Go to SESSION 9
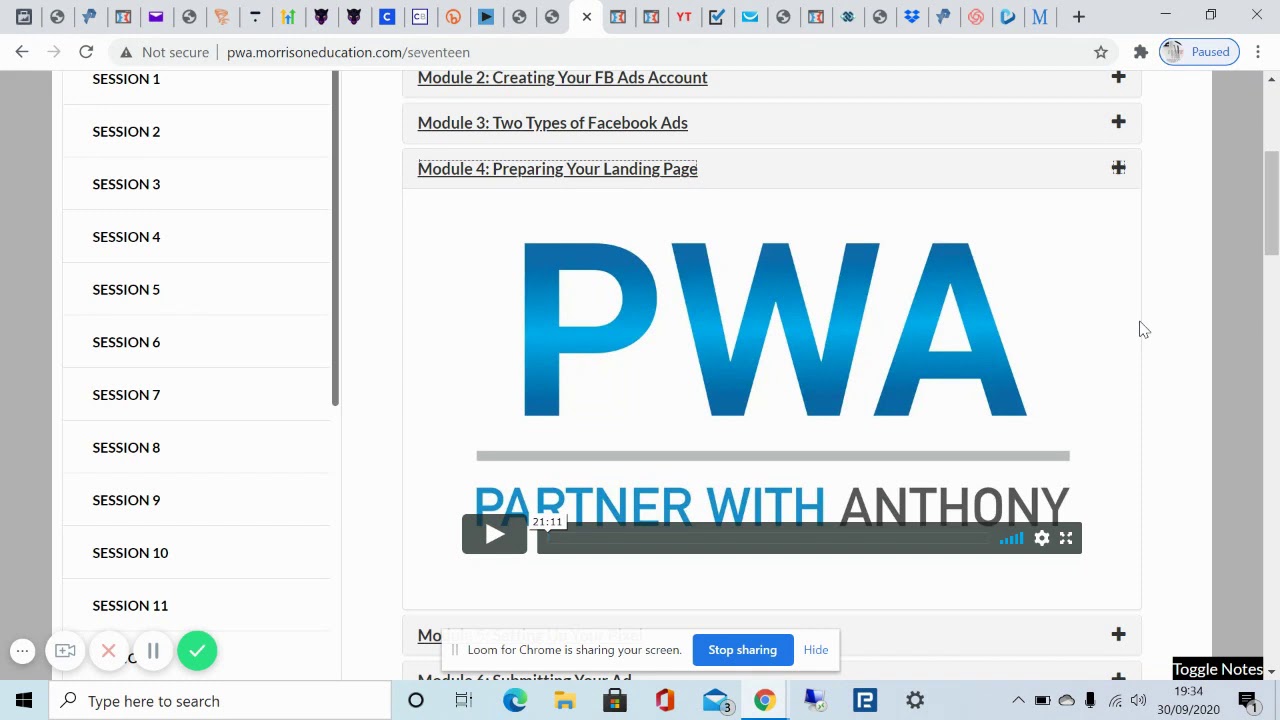This screenshot has height=720, width=1280. click(x=126, y=500)
